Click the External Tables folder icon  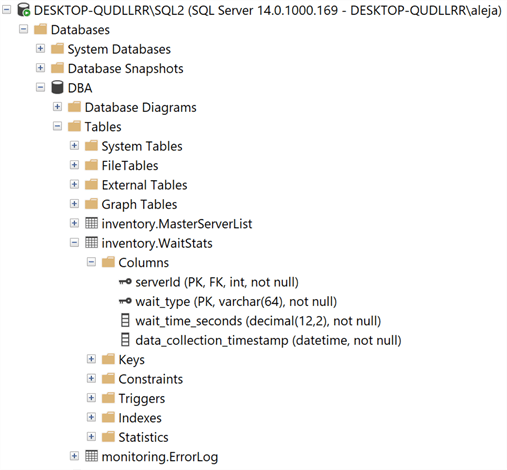pos(91,184)
